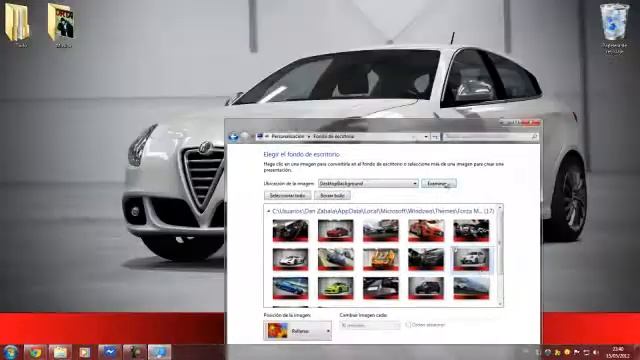Open the network icon in system tray
640x360 pixels.
coord(586,352)
